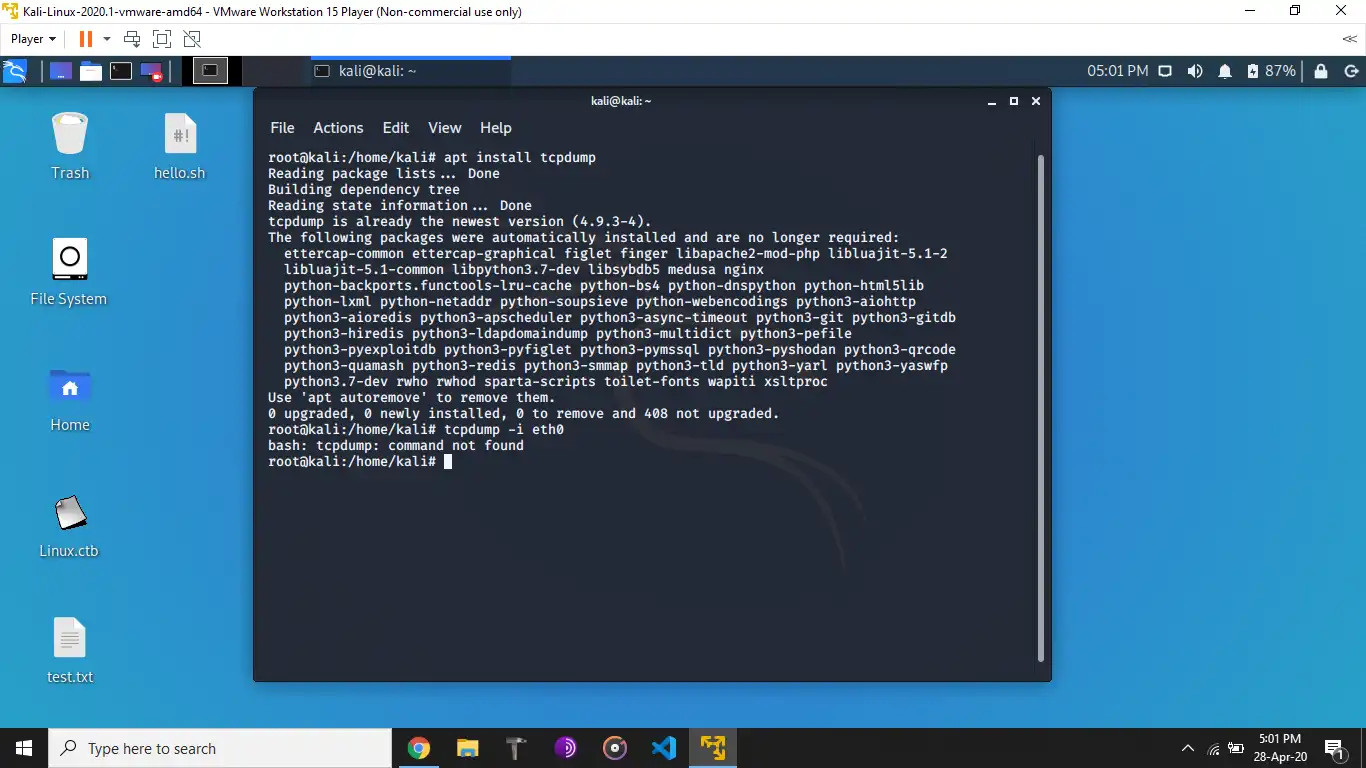Expand the power options arrow next to pause
Image resolution: width=1366 pixels, height=768 pixels.
[x=106, y=39]
